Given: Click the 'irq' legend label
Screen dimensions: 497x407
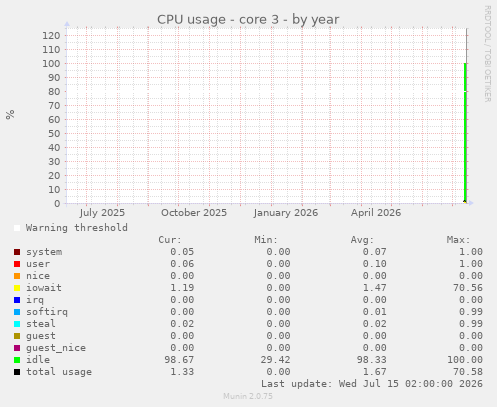Looking at the screenshot, I should click(x=35, y=300).
